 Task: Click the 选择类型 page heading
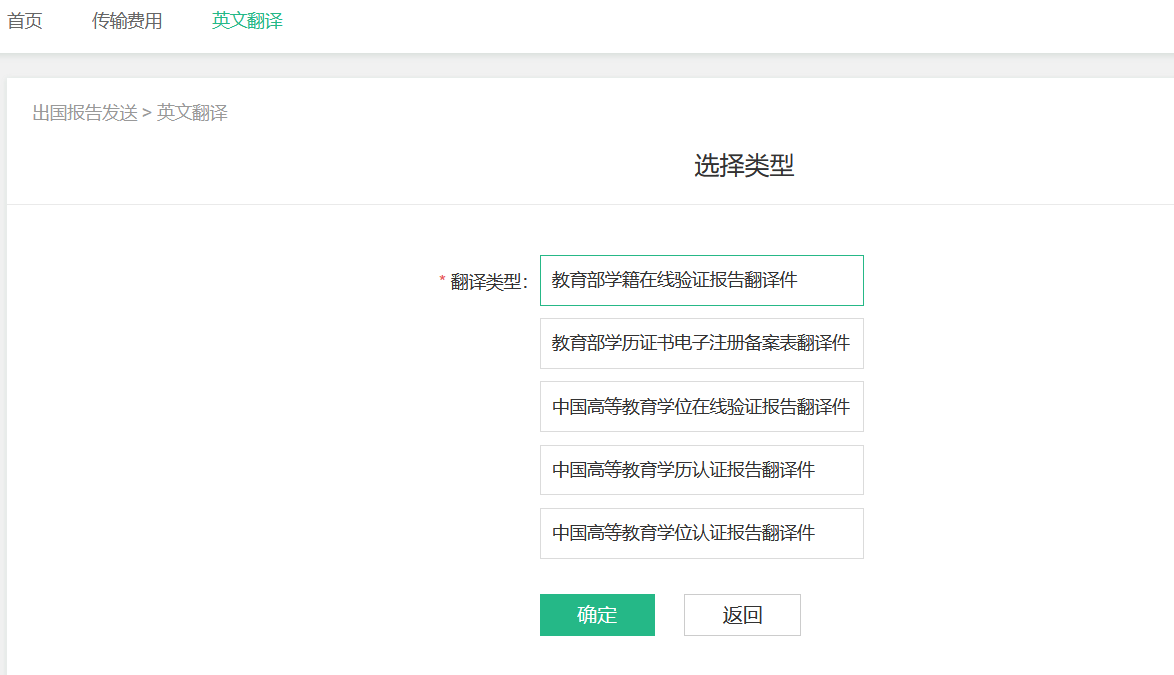[x=743, y=165]
